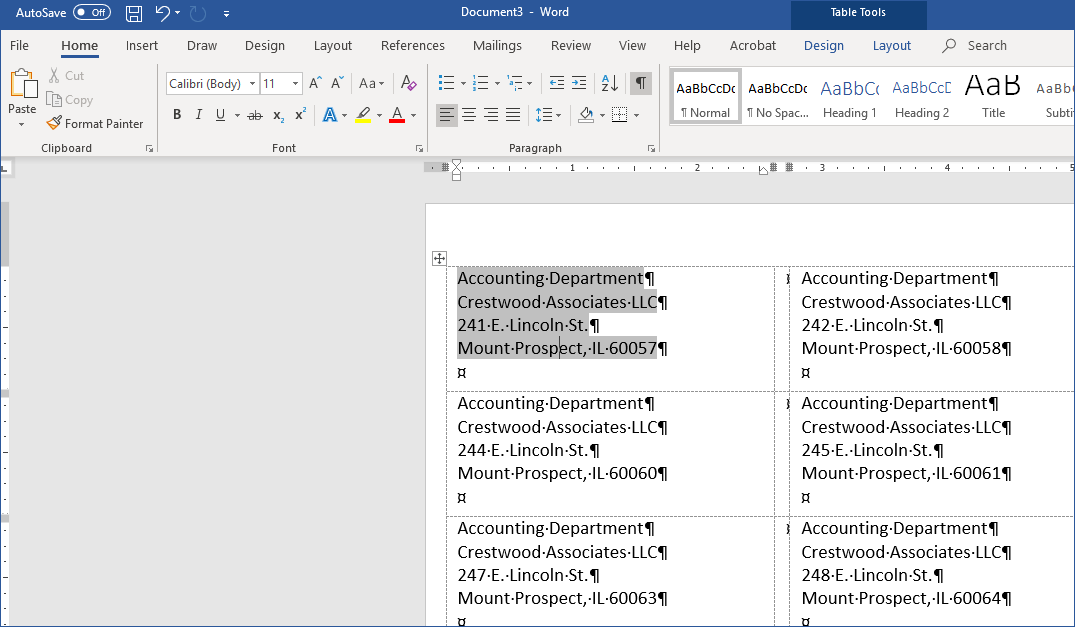Viewport: 1075px width, 627px height.
Task: Open the font name dropdown
Action: pyautogui.click(x=252, y=84)
